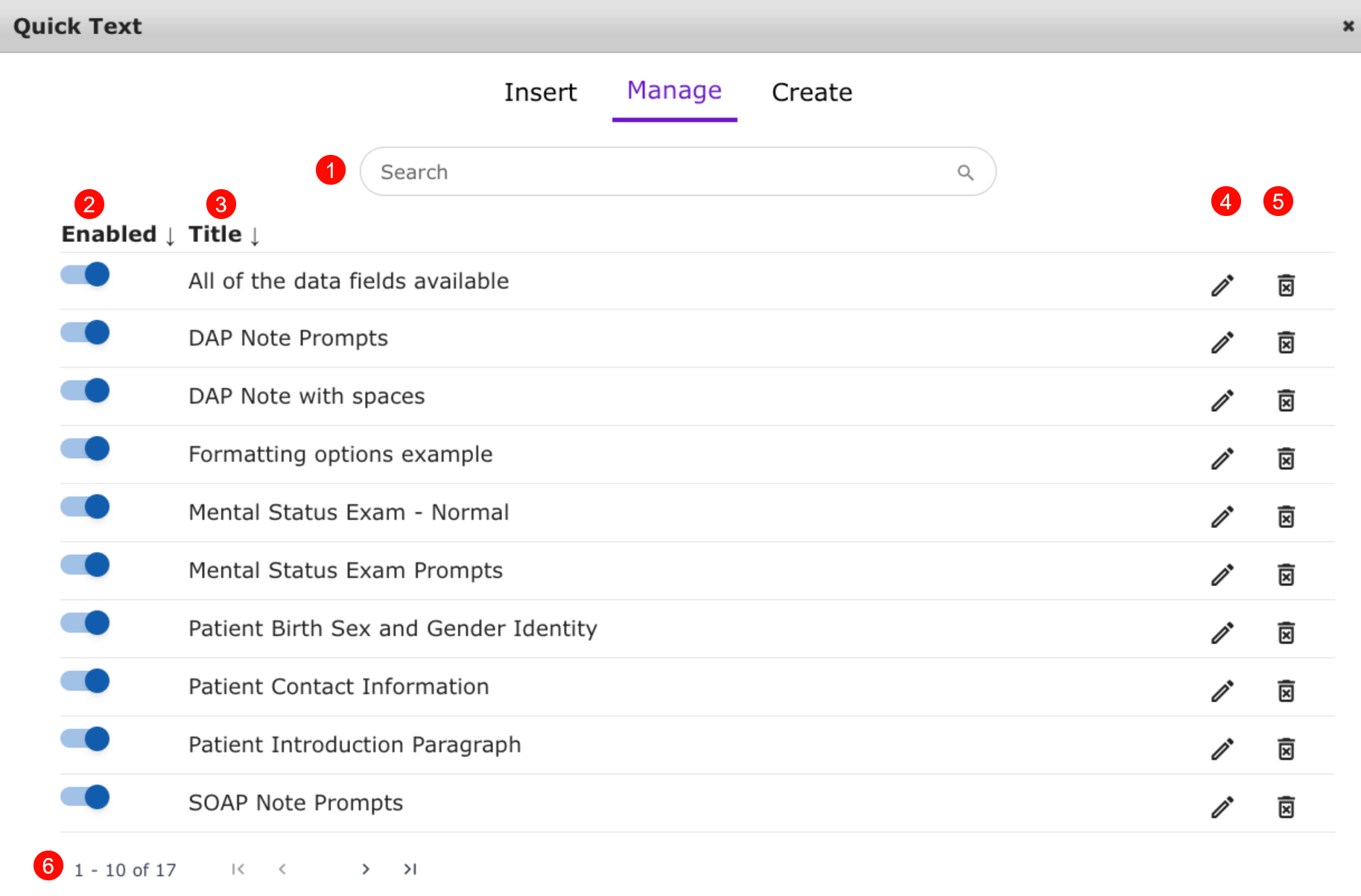Delete the SOAP Note Prompts entry
1361x896 pixels.
click(1286, 807)
